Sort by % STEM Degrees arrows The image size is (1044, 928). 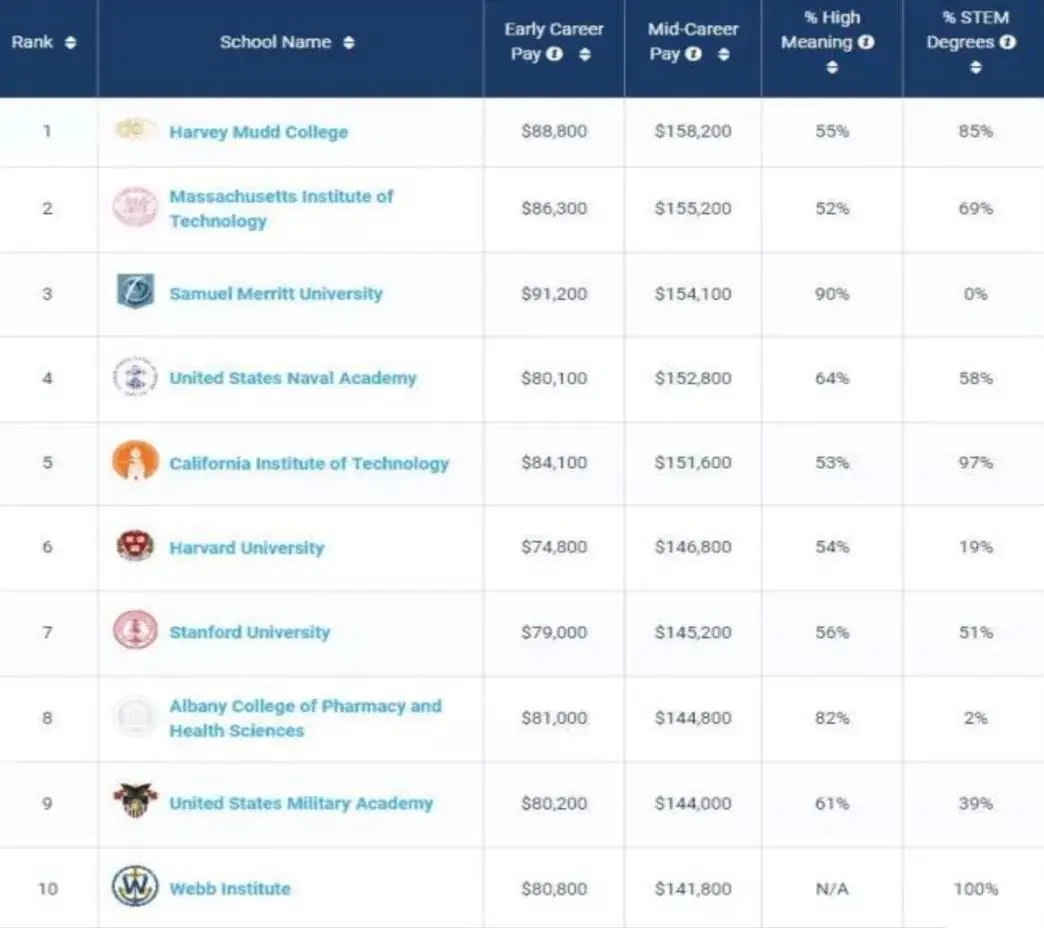975,68
